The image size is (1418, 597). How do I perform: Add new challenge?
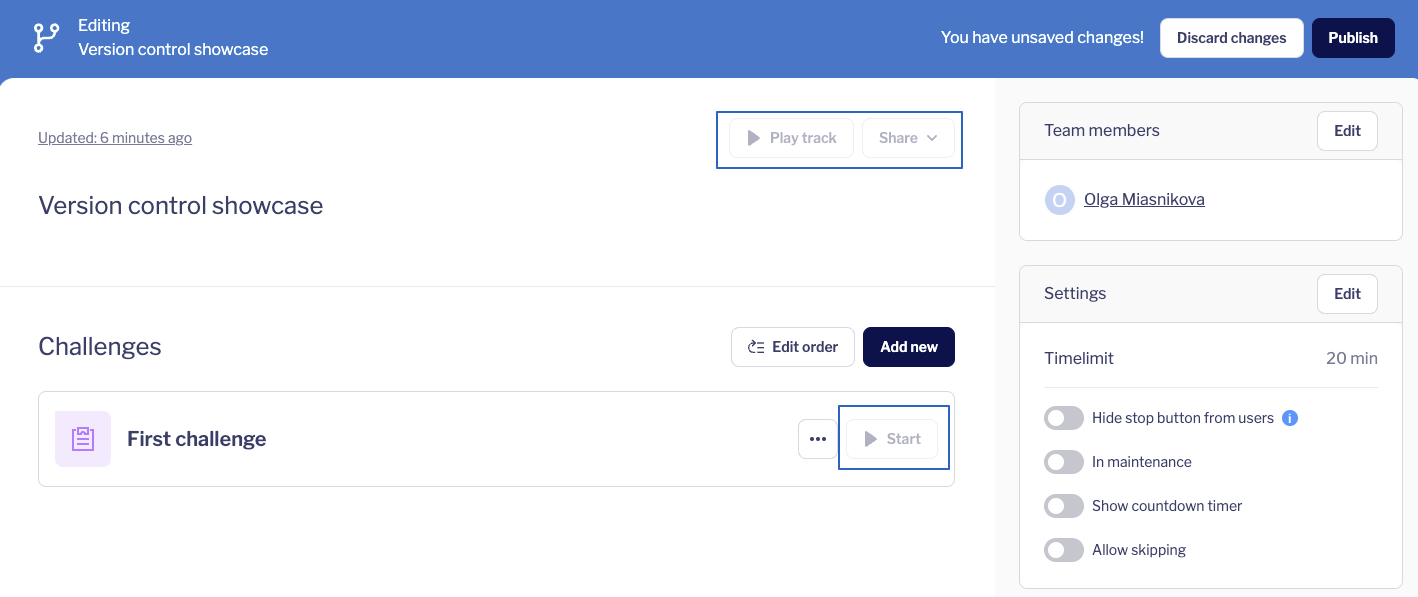[x=908, y=347]
